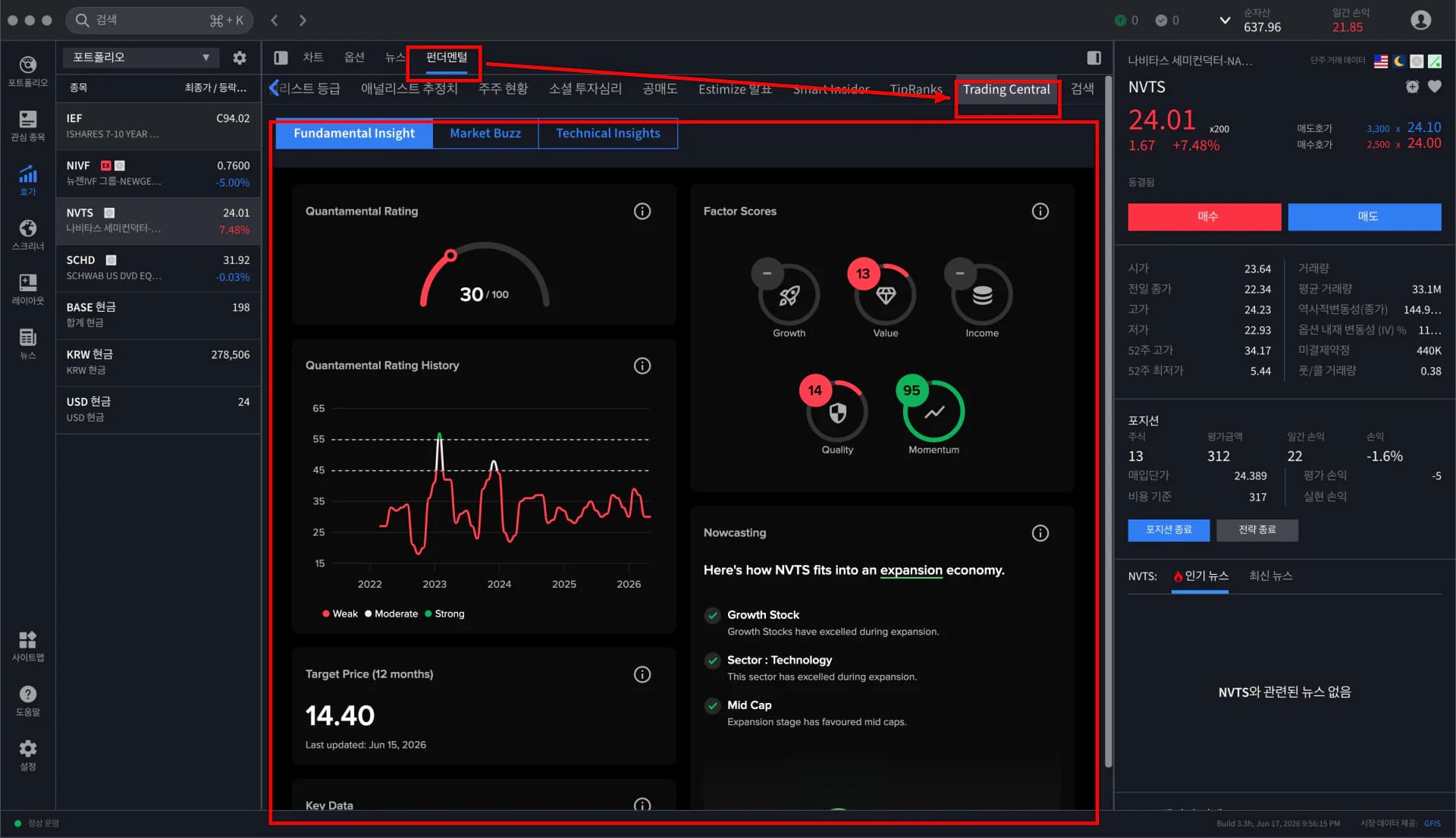Open info for Nowcasting
Image resolution: width=1456 pixels, height=838 pixels.
[1040, 533]
